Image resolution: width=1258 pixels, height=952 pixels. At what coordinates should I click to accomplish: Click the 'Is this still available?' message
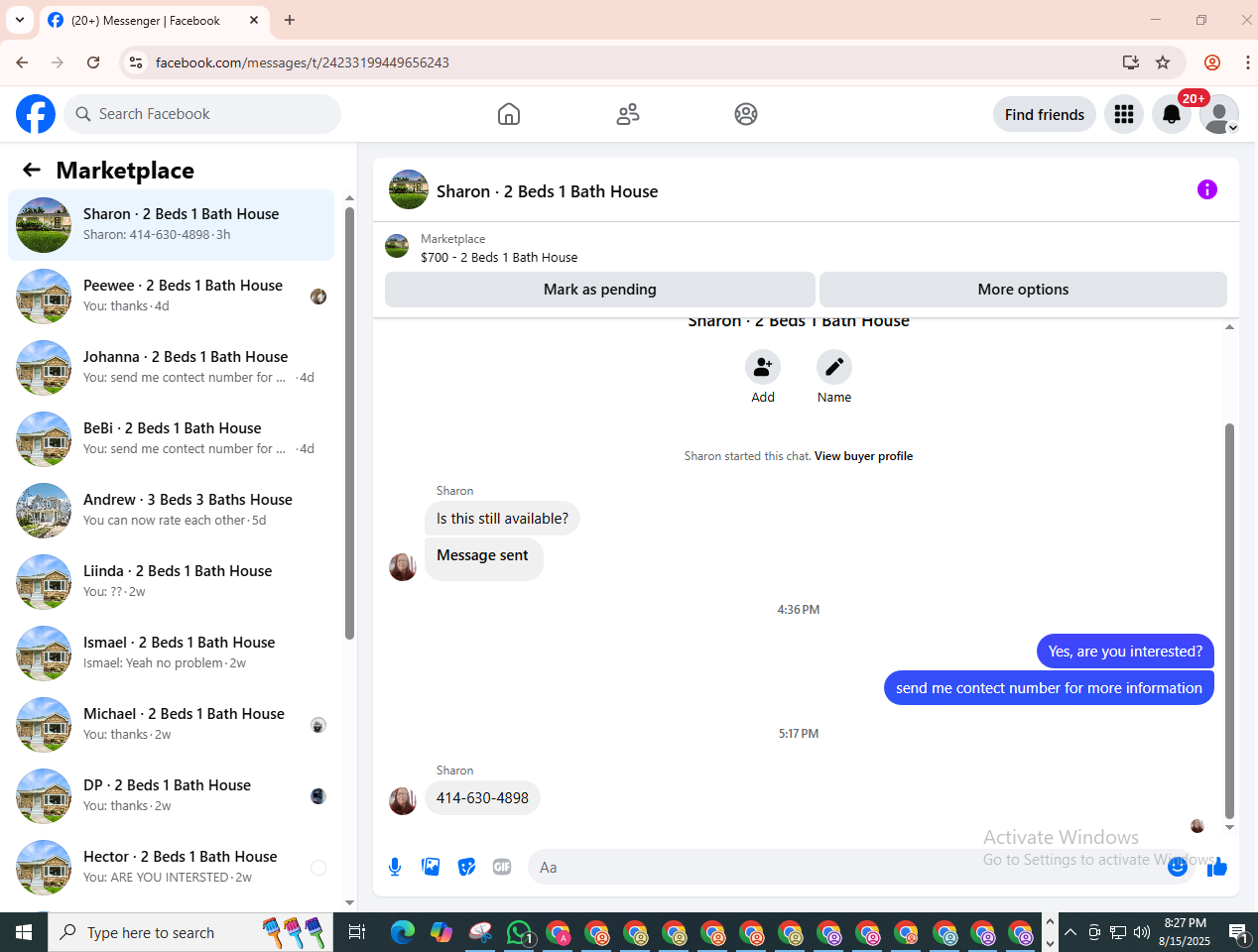(502, 519)
